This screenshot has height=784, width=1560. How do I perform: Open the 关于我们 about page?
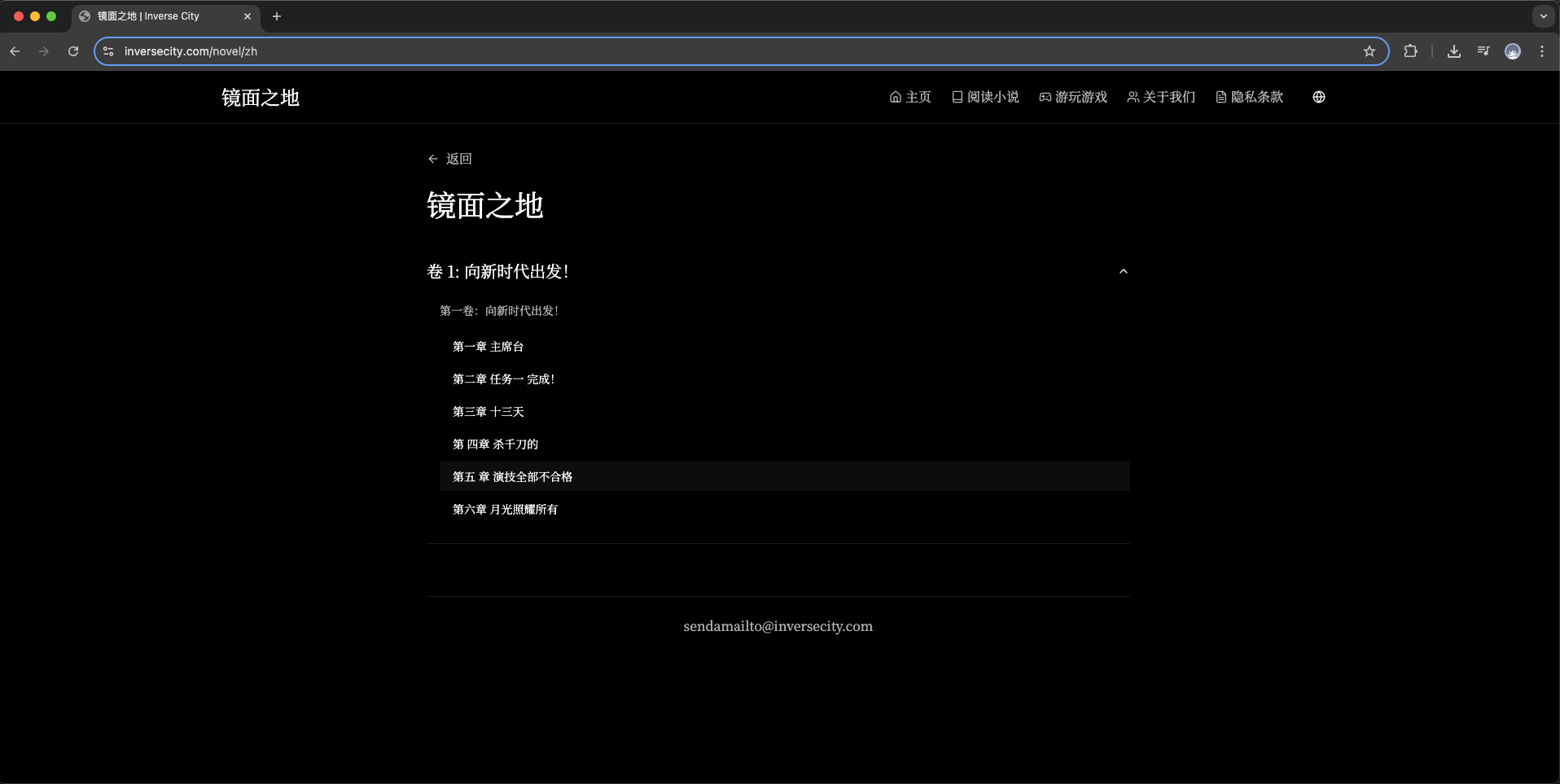[1160, 97]
